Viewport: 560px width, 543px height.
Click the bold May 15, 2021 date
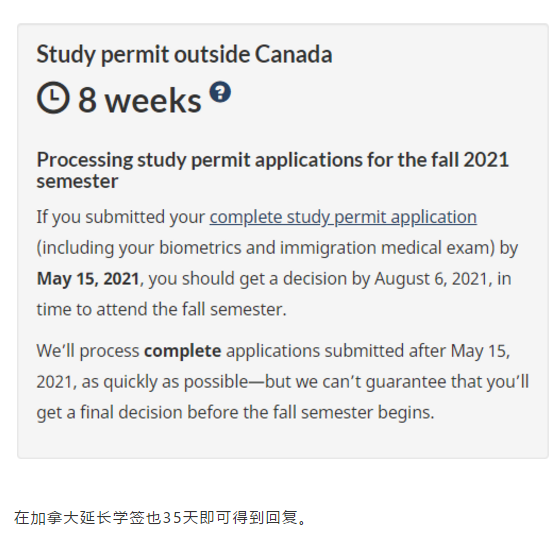(88, 279)
